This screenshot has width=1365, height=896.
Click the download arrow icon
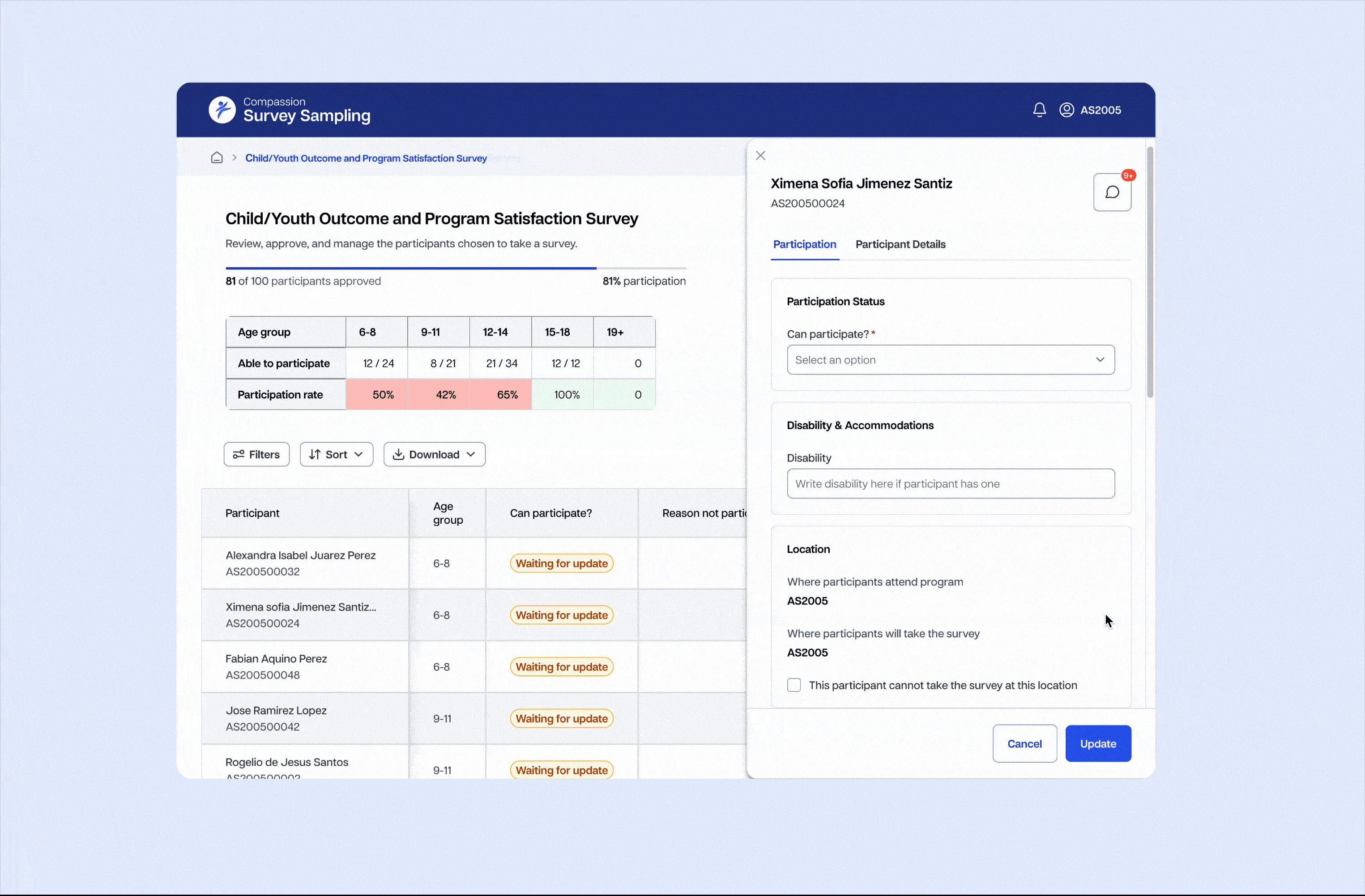tap(398, 454)
